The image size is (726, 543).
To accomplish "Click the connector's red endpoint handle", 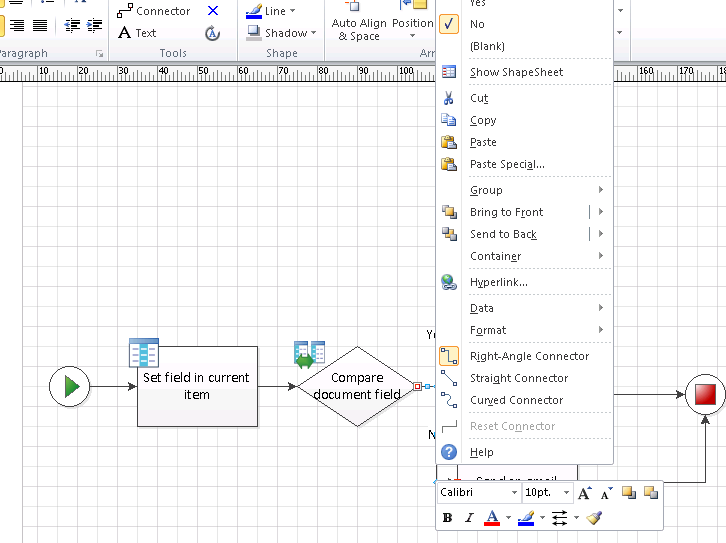I will pos(417,386).
